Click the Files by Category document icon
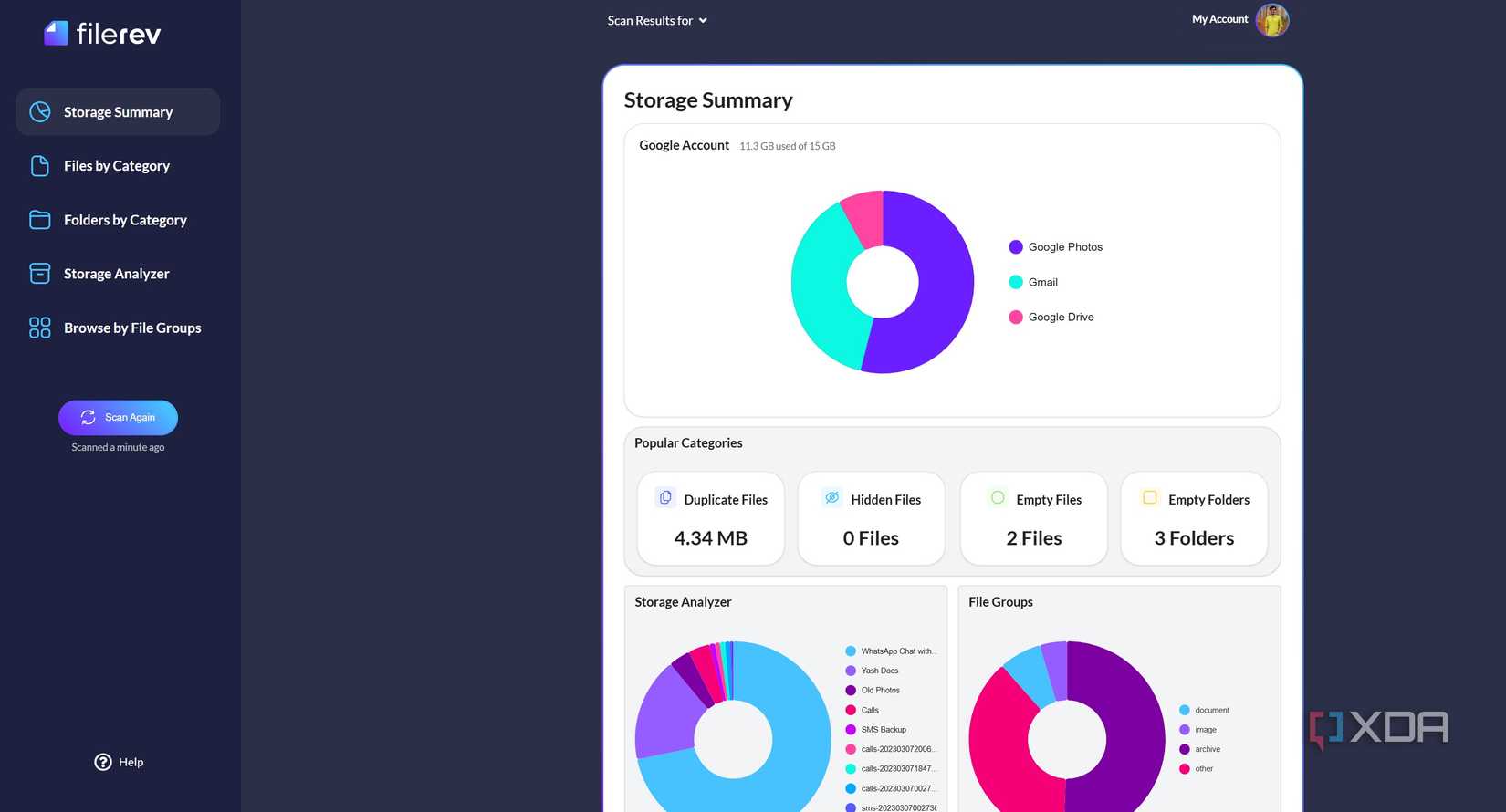 click(40, 166)
